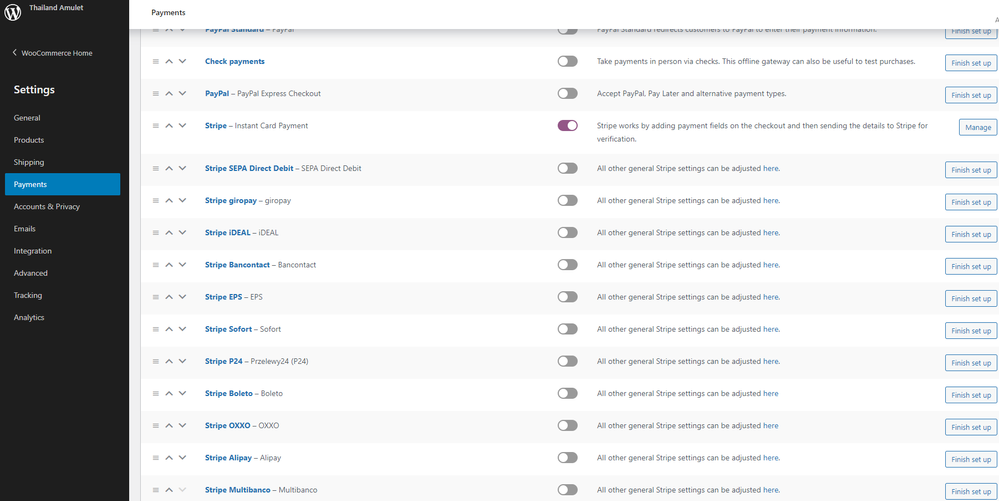Move Stripe SEPA Direct Debit up

(169, 168)
